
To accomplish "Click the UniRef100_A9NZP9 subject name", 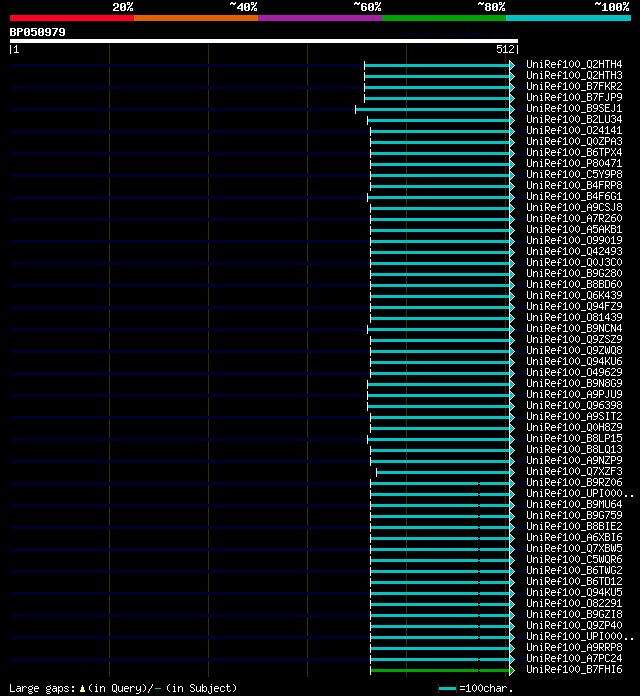I will [574, 460].
